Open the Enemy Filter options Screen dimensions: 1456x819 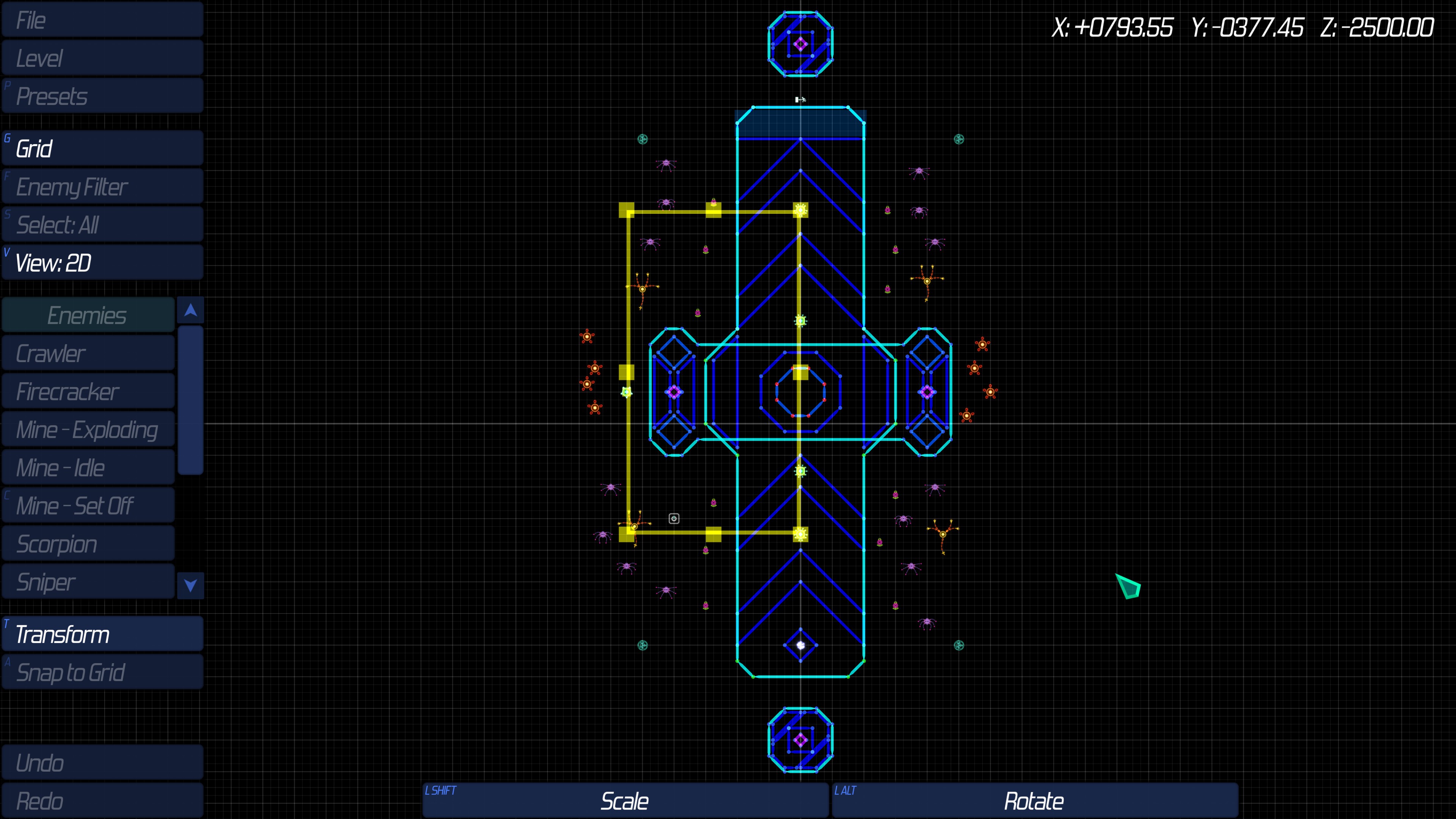102,187
